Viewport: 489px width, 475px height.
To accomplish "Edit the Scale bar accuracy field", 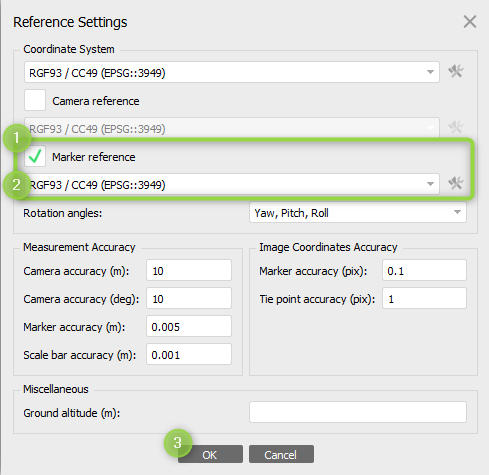I will (x=189, y=354).
